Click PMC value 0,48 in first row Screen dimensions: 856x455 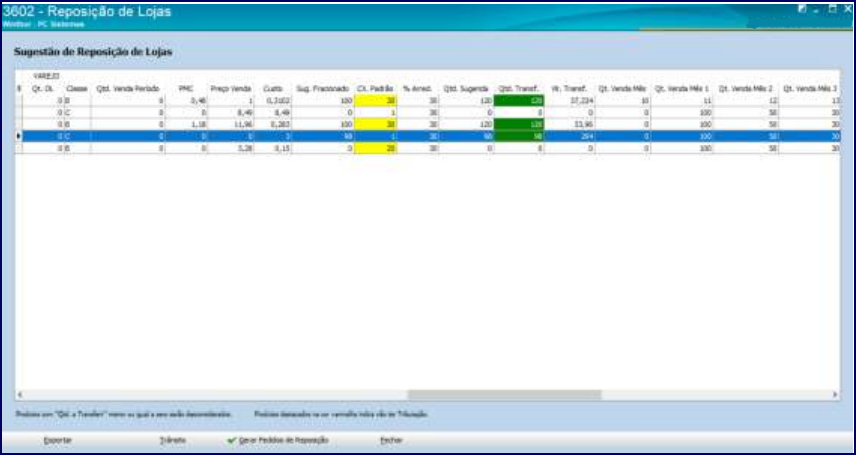(x=199, y=101)
